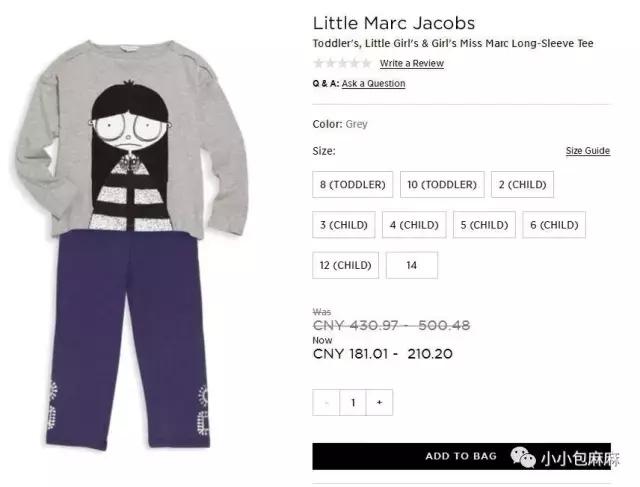
Task: Open the Write a Review link
Action: [412, 63]
